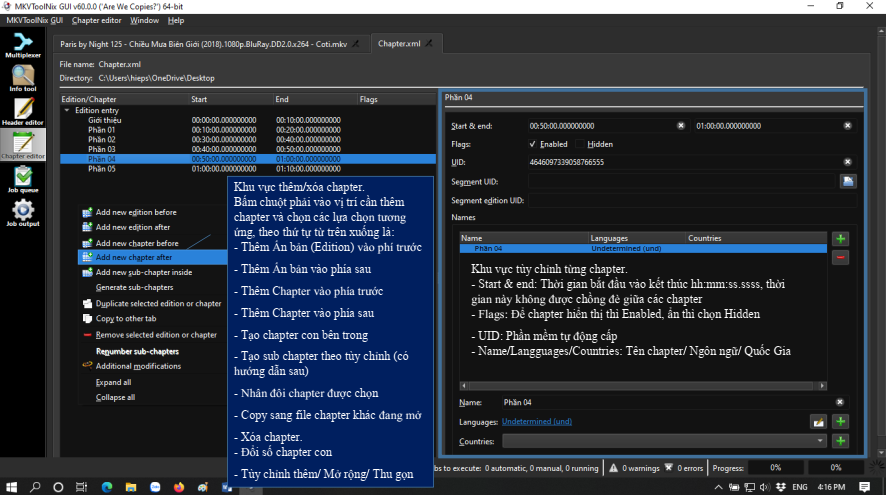Remove the selected chapter name entry
The image size is (886, 495).
840,258
